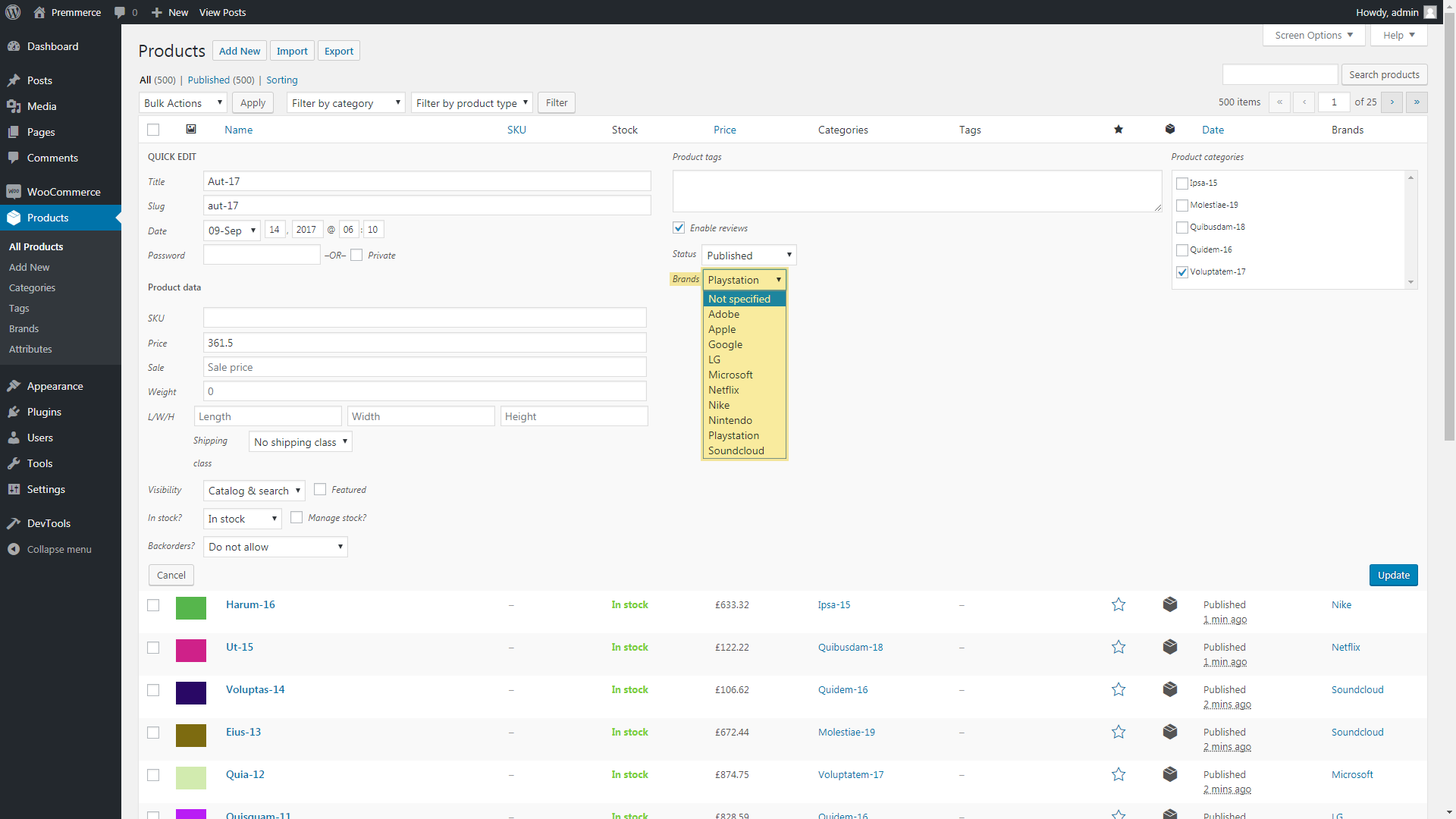Open the Visibility Catalog & search dropdown
Image resolution: width=1456 pixels, height=819 pixels.
tap(254, 491)
